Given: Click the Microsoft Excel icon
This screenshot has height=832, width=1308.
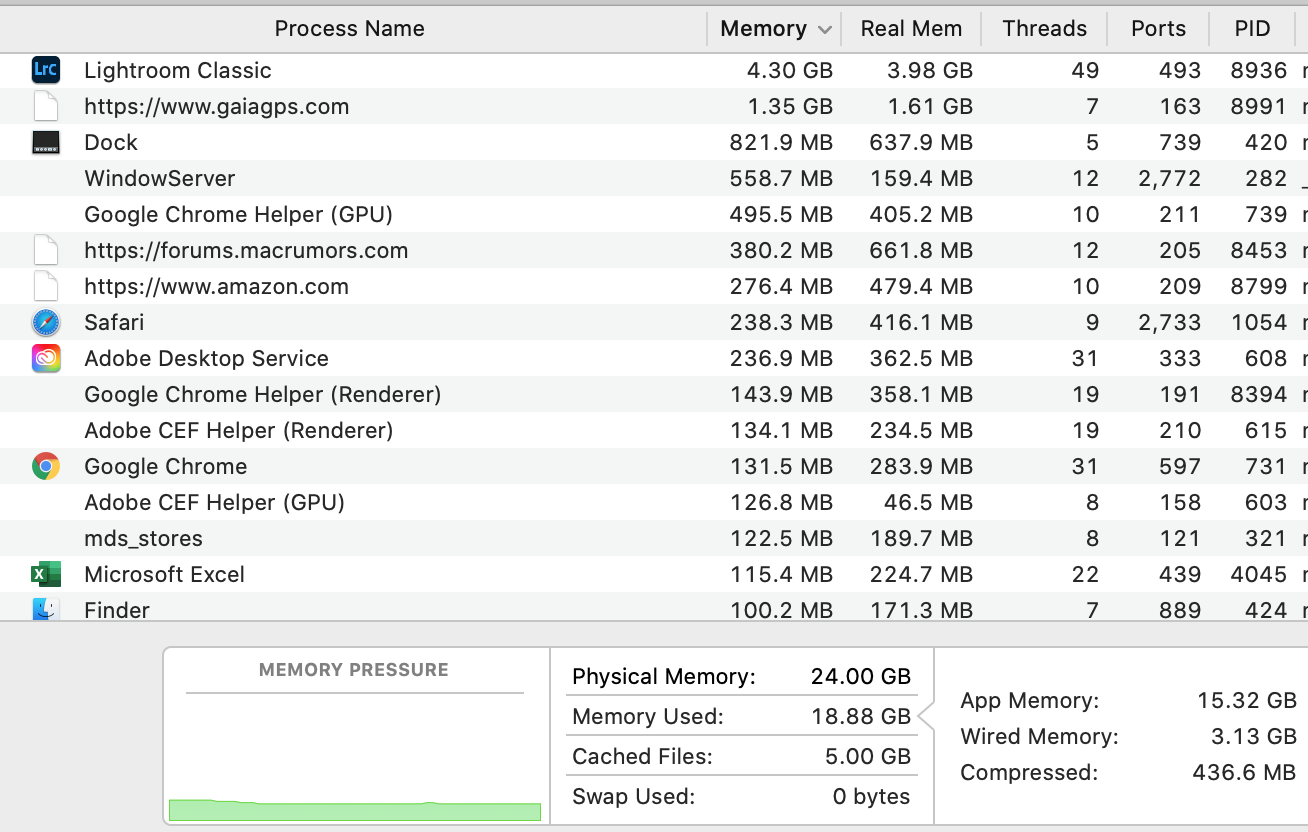Looking at the screenshot, I should (46, 574).
